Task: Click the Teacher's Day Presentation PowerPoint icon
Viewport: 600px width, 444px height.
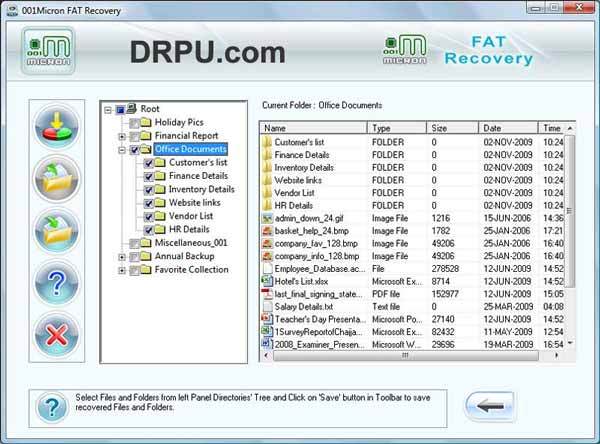Action: 267,319
